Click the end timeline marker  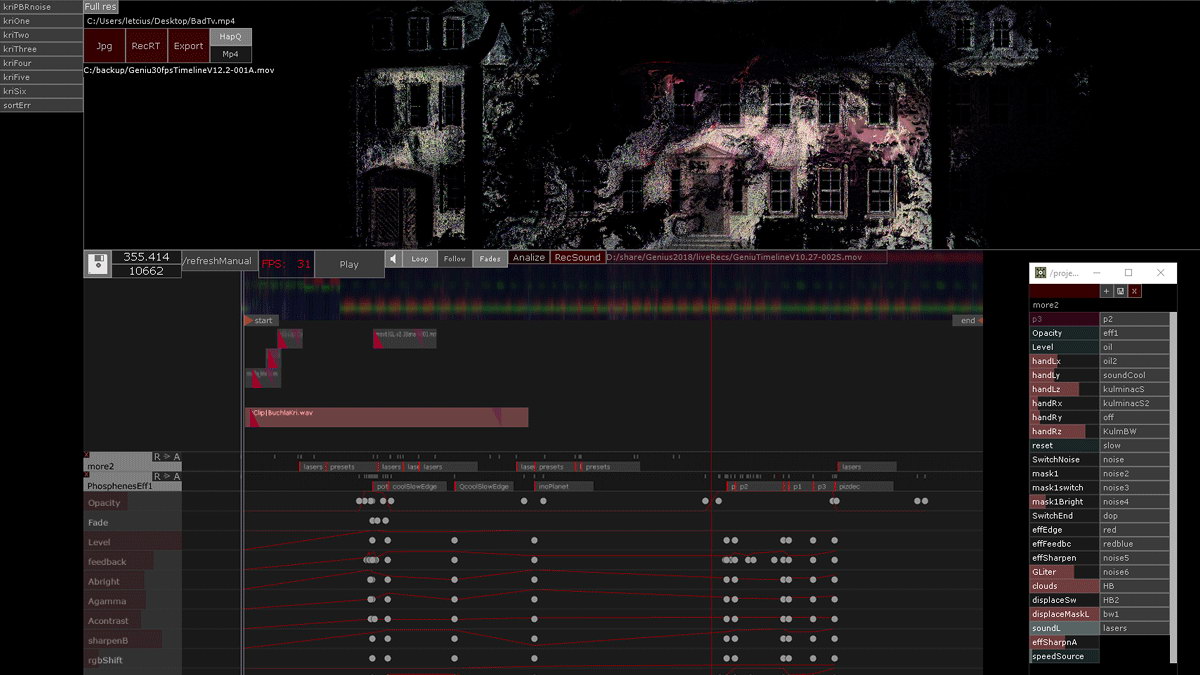click(968, 320)
